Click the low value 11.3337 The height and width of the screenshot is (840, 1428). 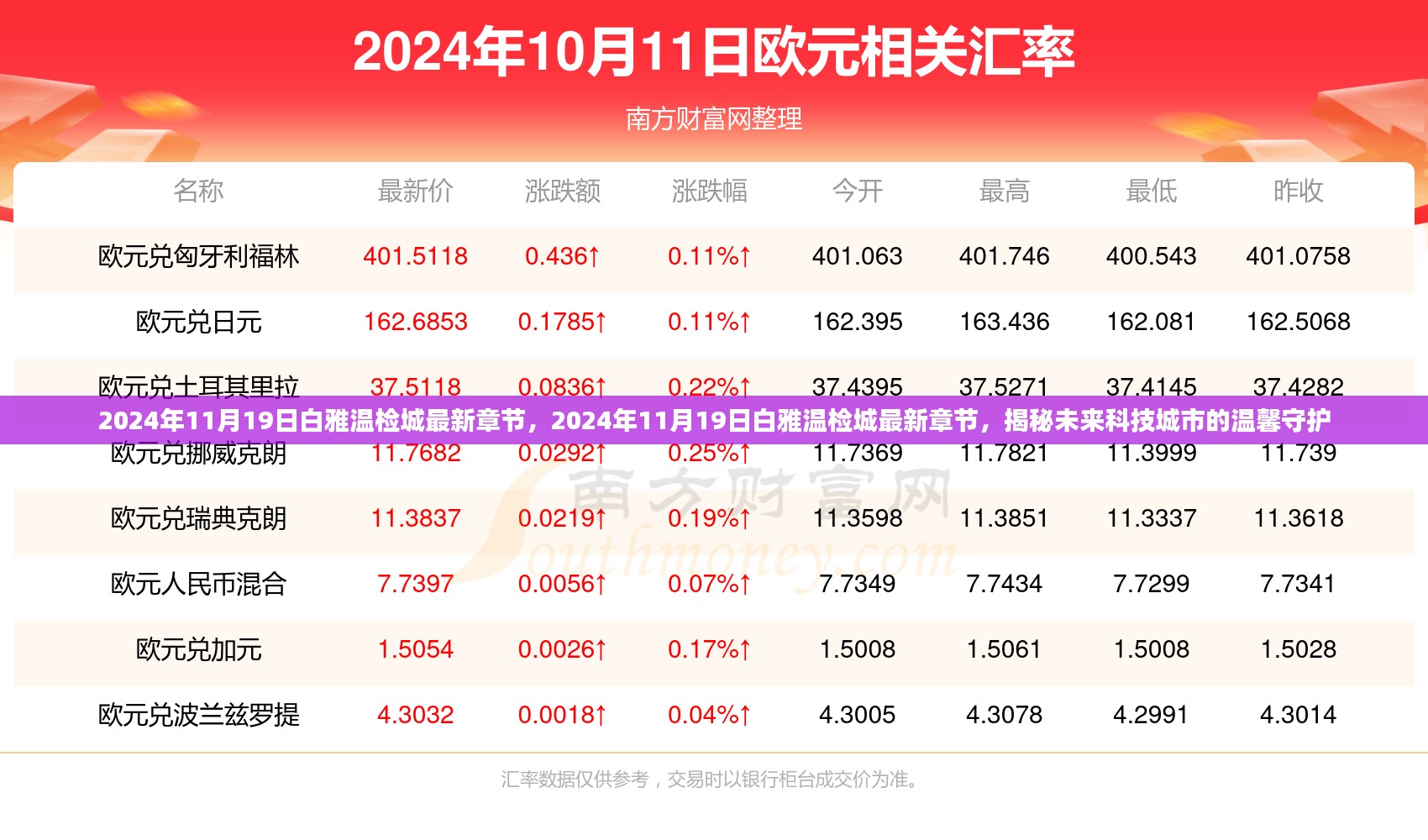click(1151, 518)
